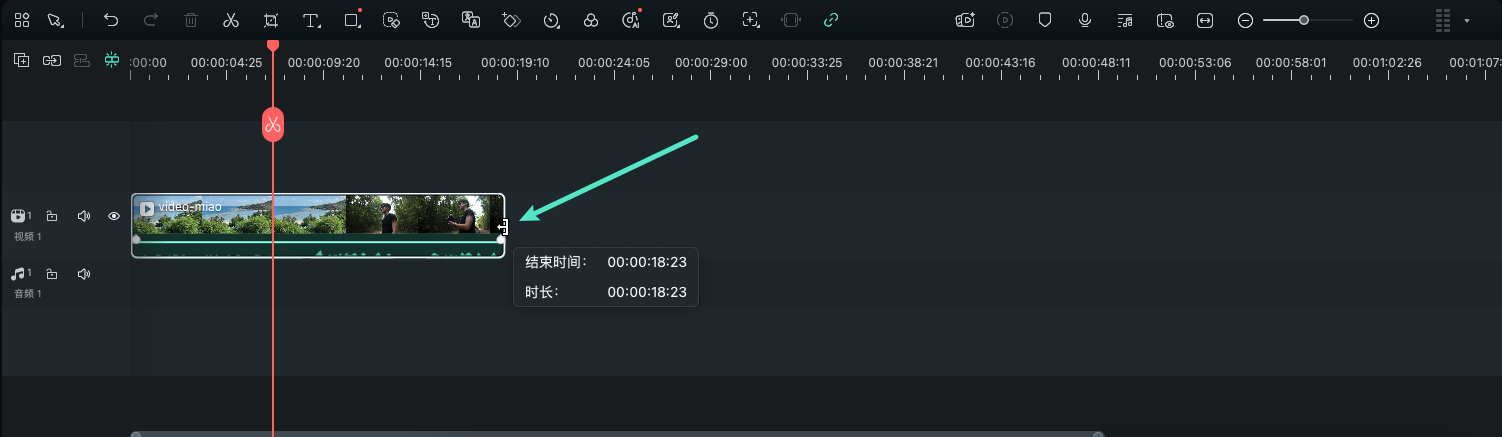Click ruler timestamp 00:00:24:05

pos(614,62)
